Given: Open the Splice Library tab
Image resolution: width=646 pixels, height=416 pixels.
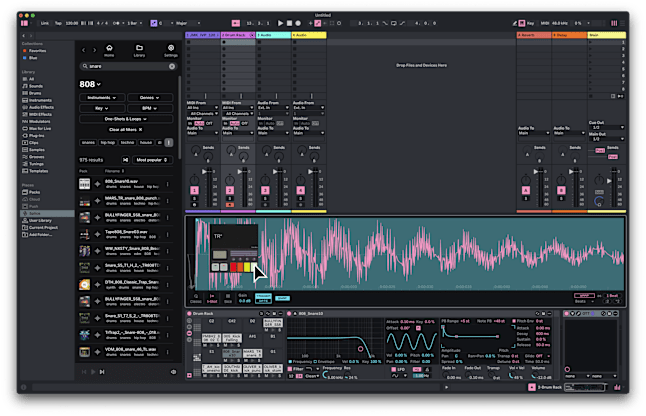Looking at the screenshot, I should pyautogui.click(x=139, y=50).
